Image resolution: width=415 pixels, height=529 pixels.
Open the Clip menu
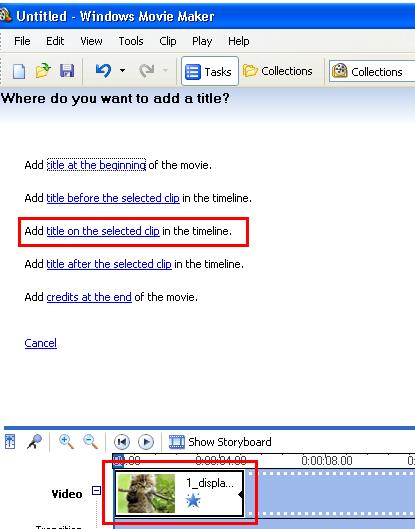(168, 41)
